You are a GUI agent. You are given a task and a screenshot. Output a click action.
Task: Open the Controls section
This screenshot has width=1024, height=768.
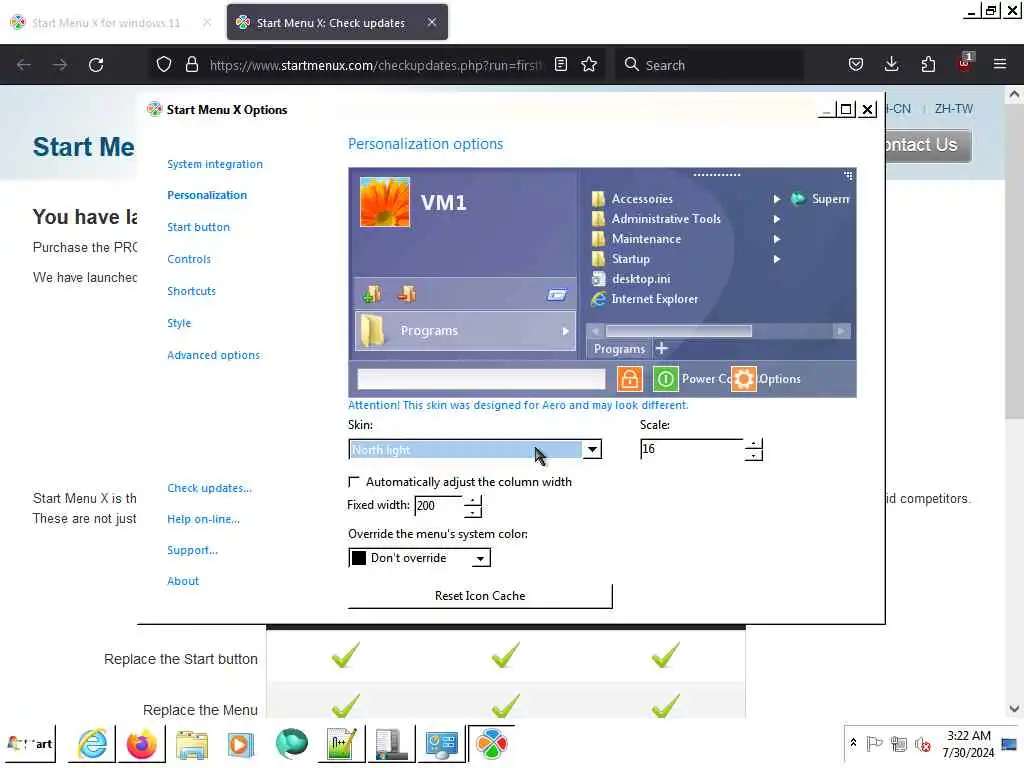[189, 259]
